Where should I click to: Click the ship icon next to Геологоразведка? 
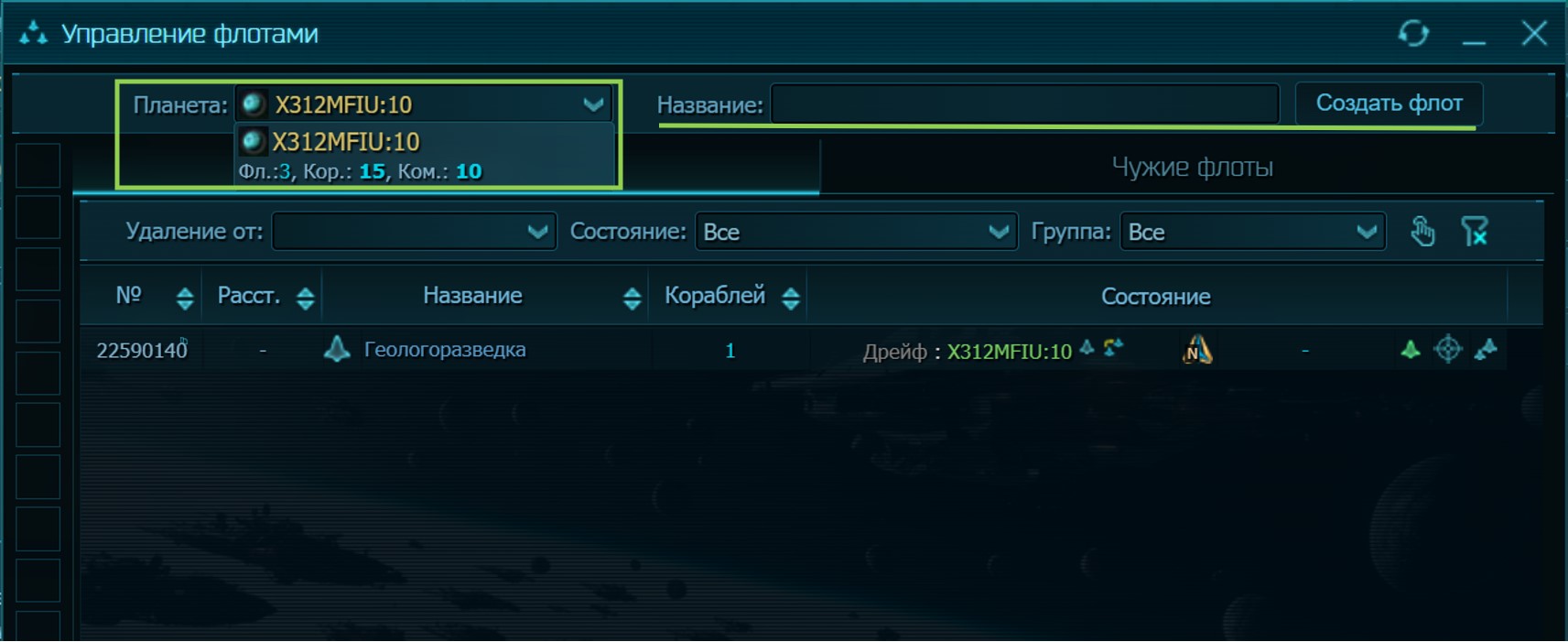337,349
